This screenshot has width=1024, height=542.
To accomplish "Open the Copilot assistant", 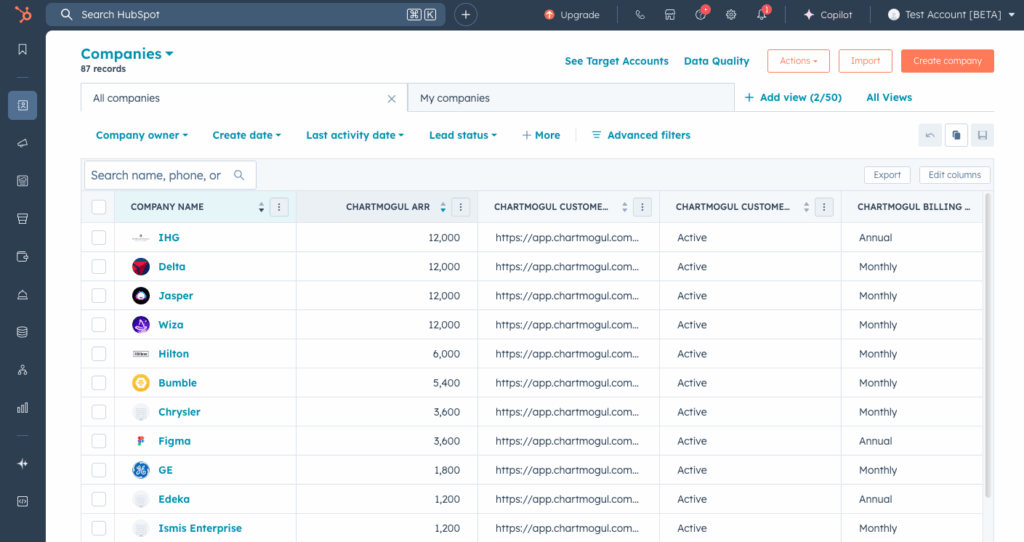I will click(x=827, y=14).
